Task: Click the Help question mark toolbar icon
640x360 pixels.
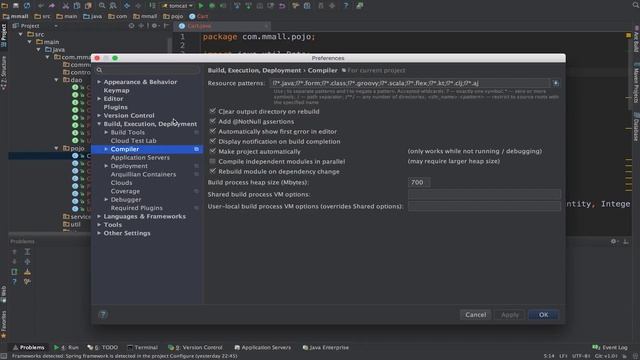Action: coord(346,6)
